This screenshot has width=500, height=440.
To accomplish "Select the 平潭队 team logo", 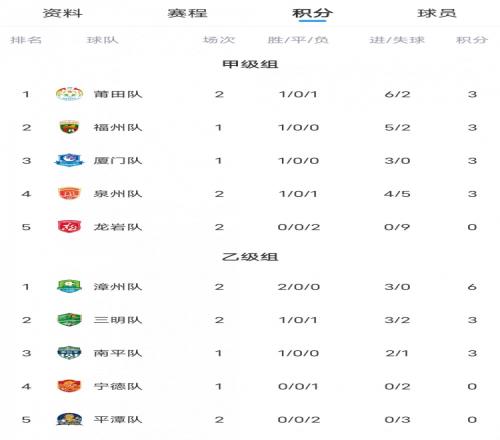I will point(69,419).
